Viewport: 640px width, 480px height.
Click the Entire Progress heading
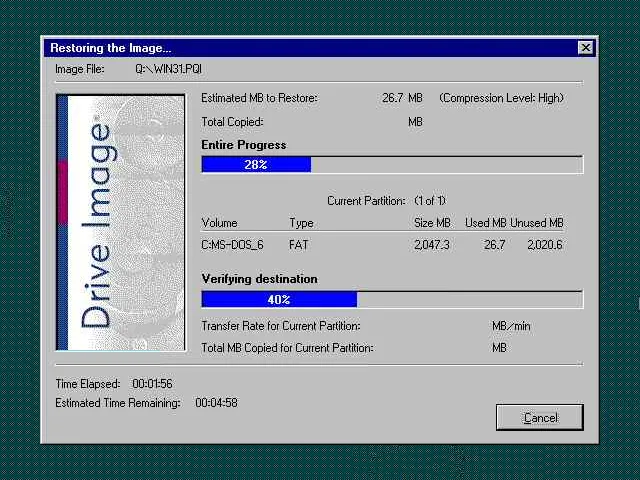[x=244, y=145]
